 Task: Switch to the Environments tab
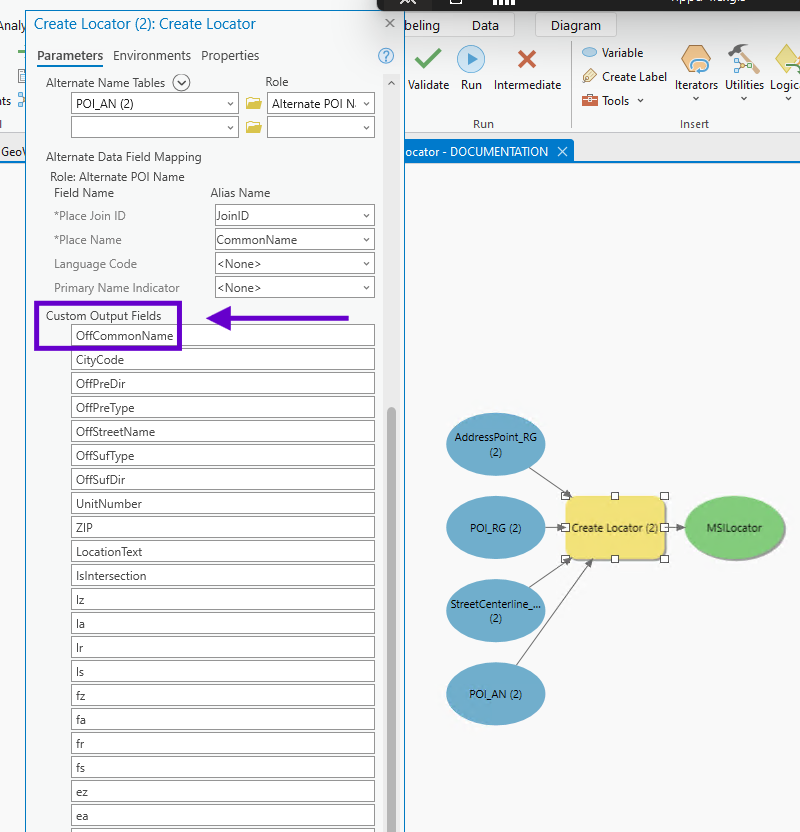pos(152,56)
